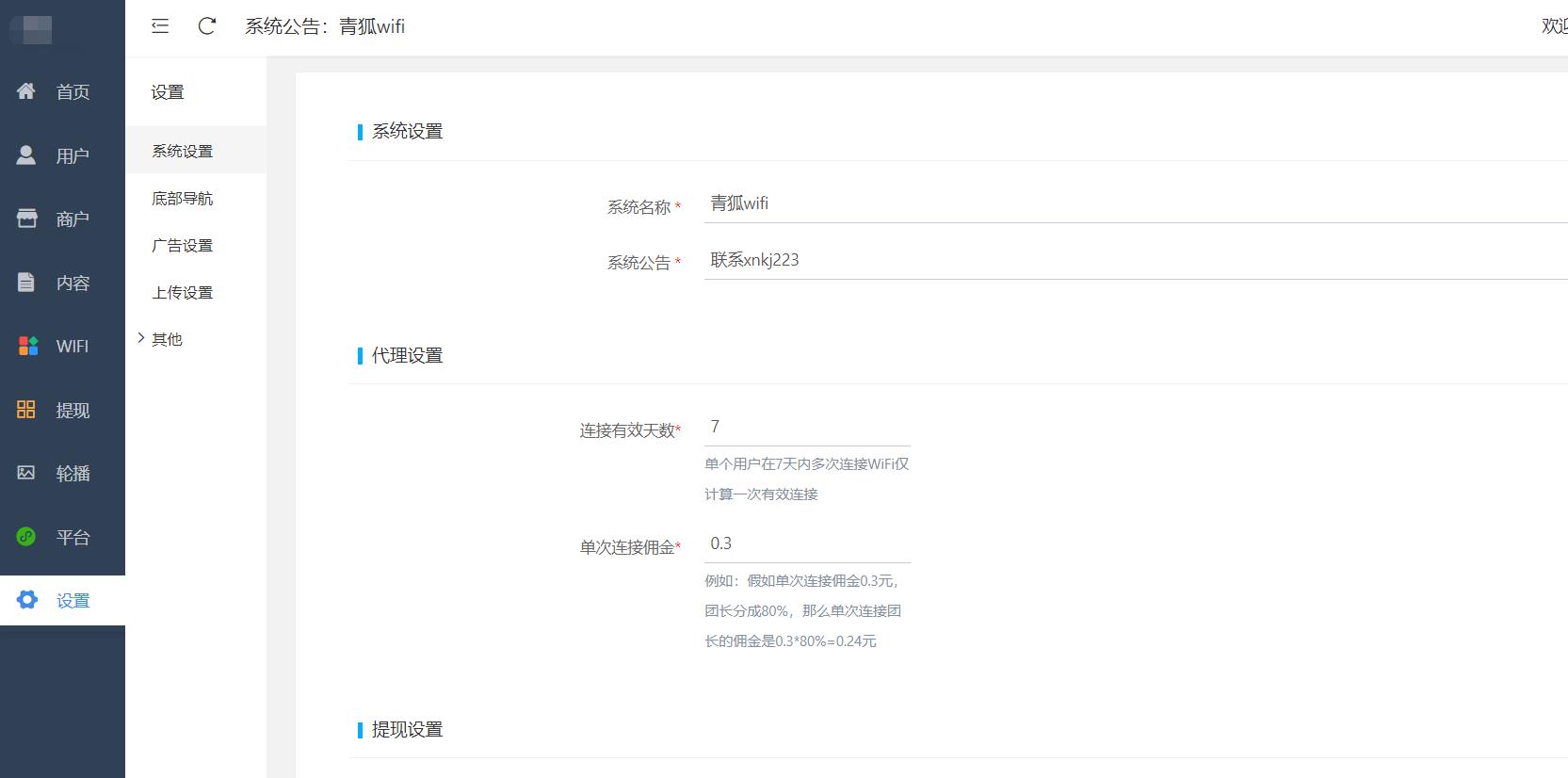The width and height of the screenshot is (1568, 778).
Task: Click the 系统名称 input field
Action: point(1136,203)
